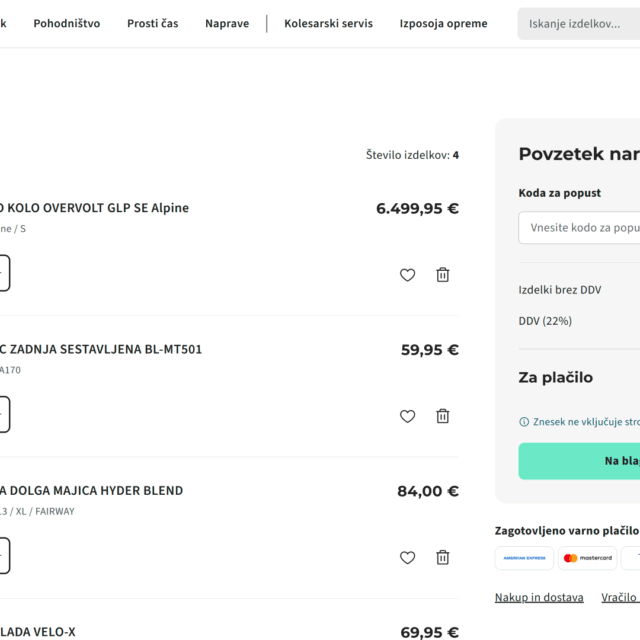
Task: Trash the HYDER BLEND shirt item
Action: click(442, 557)
